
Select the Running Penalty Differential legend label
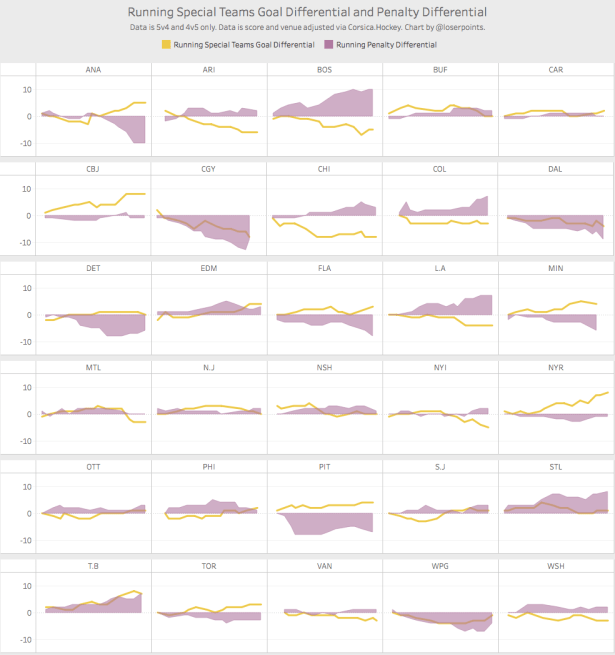(386, 45)
